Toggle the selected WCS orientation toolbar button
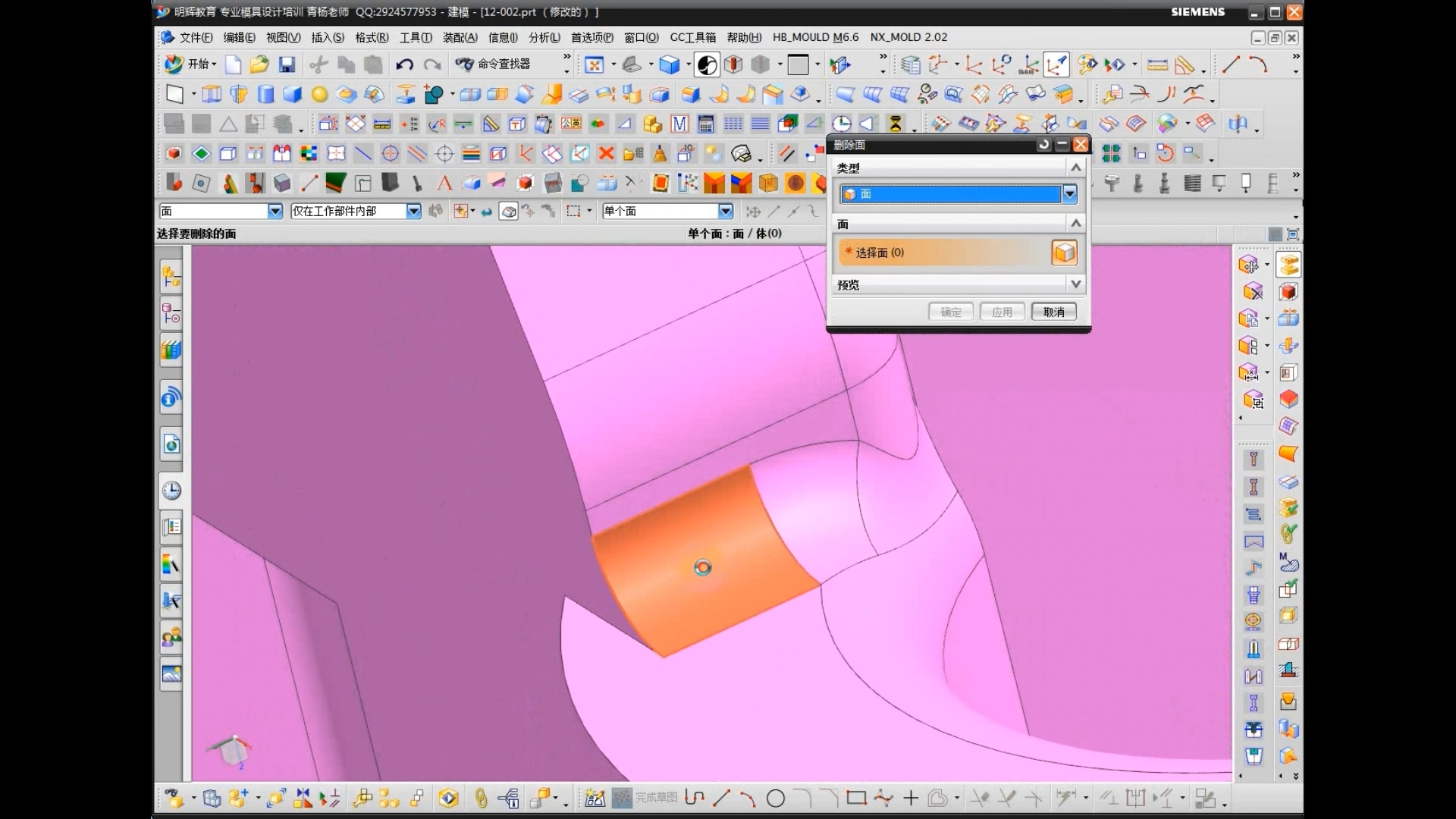 point(1056,65)
